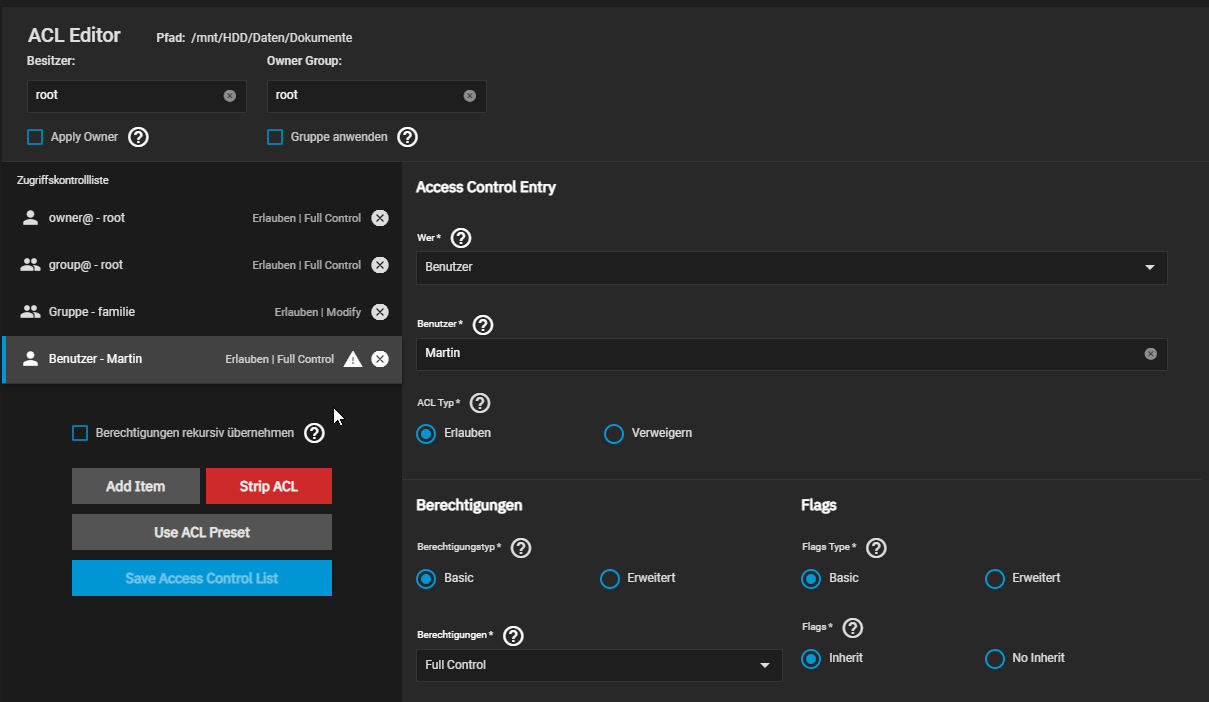1209x702 pixels.
Task: Clear the Martin user field
Action: pyautogui.click(x=1150, y=354)
